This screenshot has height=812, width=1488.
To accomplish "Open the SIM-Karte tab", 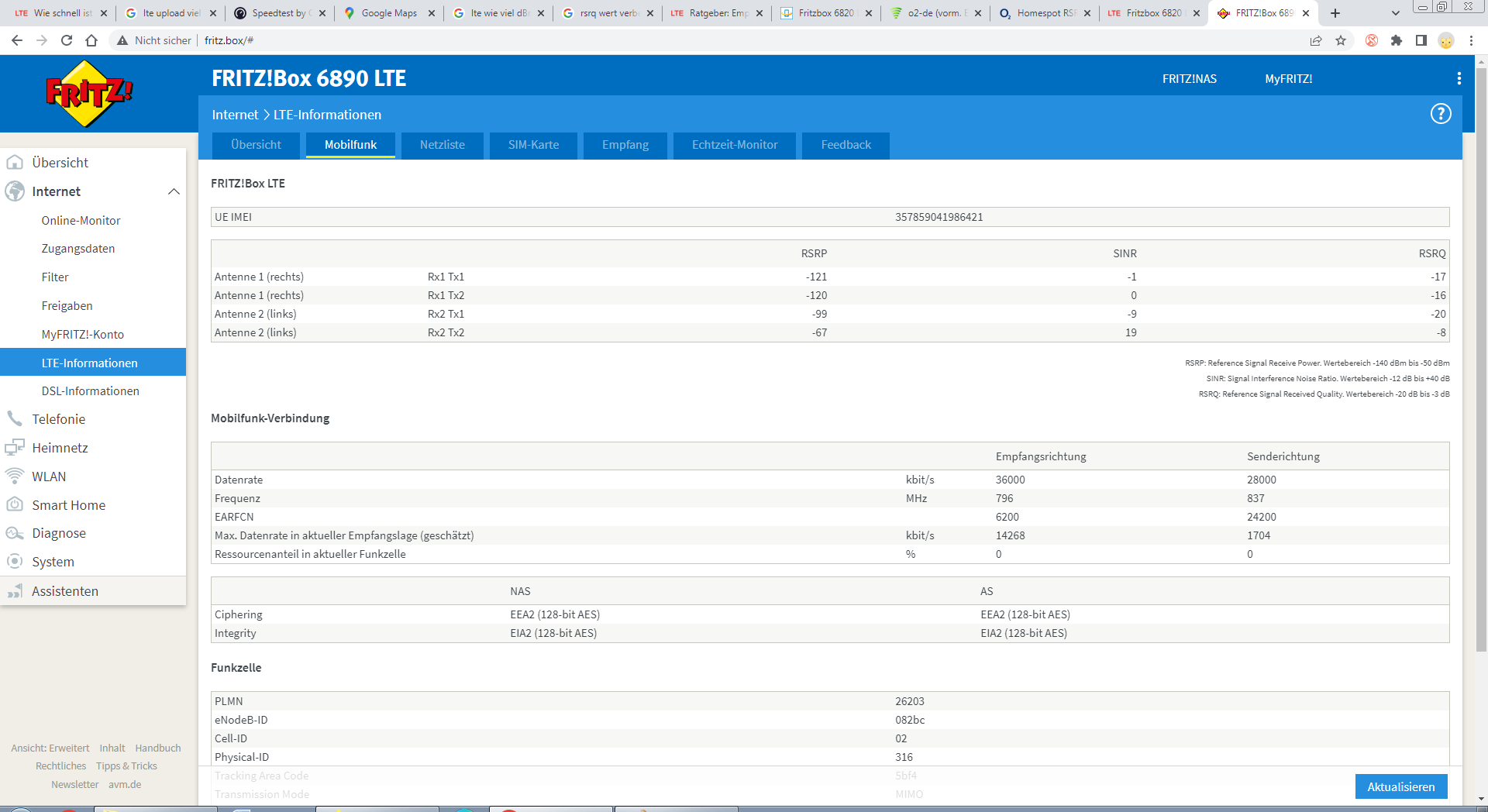I will point(533,145).
